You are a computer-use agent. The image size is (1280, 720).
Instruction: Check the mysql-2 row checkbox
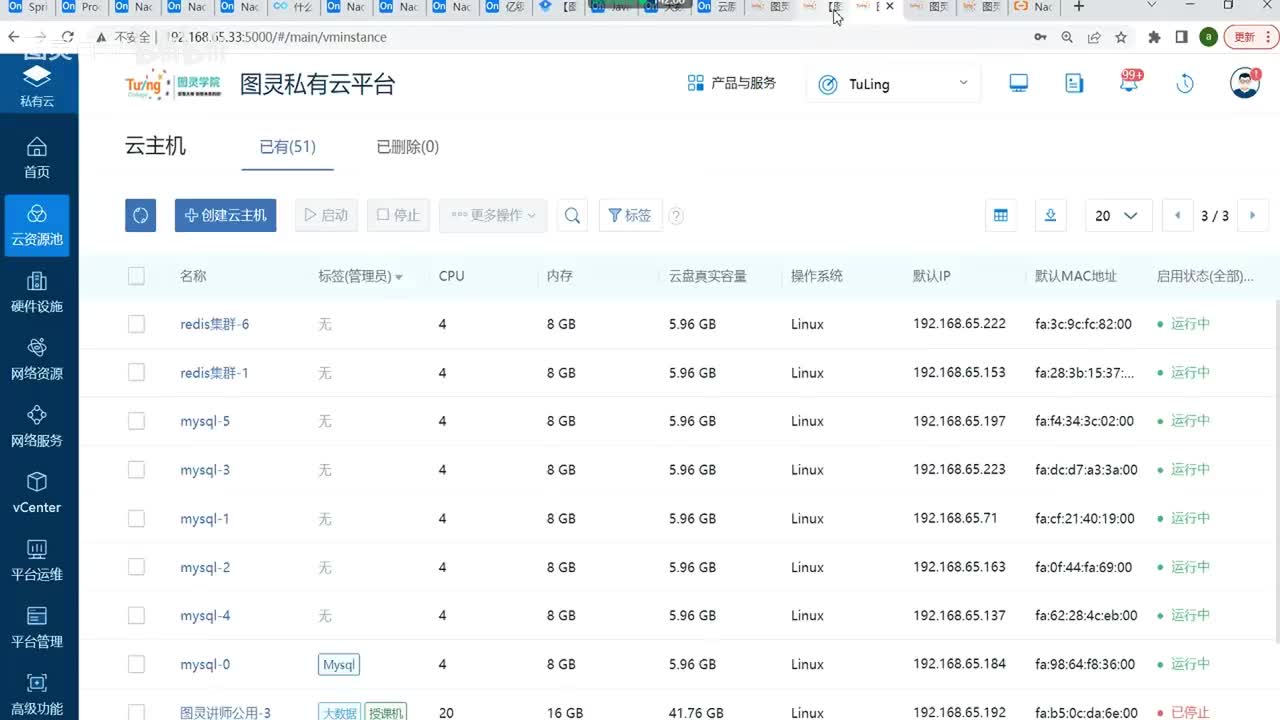136,567
